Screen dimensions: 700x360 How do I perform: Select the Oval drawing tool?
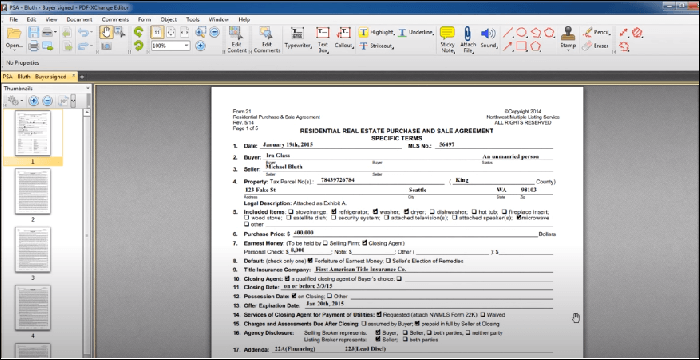pyautogui.click(x=522, y=33)
